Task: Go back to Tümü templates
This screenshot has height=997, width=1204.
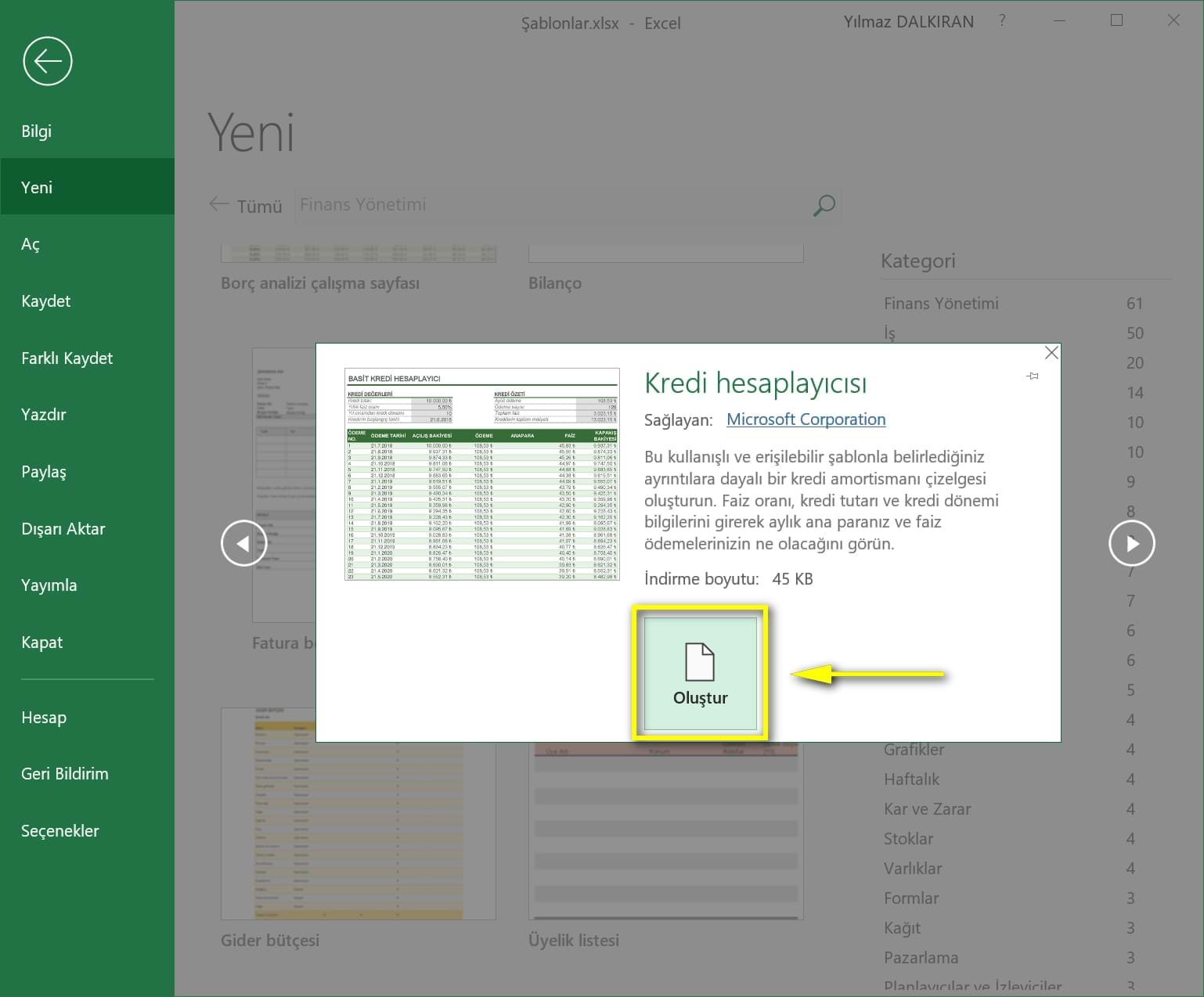Action: point(246,205)
